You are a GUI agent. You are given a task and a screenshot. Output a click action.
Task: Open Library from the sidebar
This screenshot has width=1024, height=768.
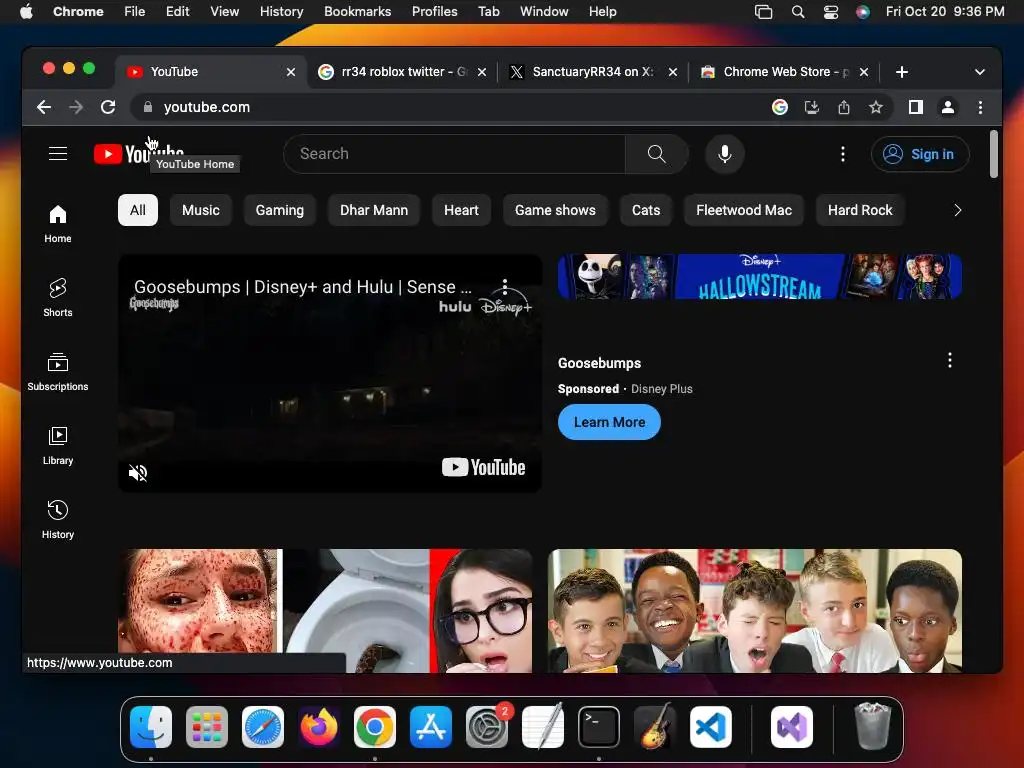(x=57, y=445)
